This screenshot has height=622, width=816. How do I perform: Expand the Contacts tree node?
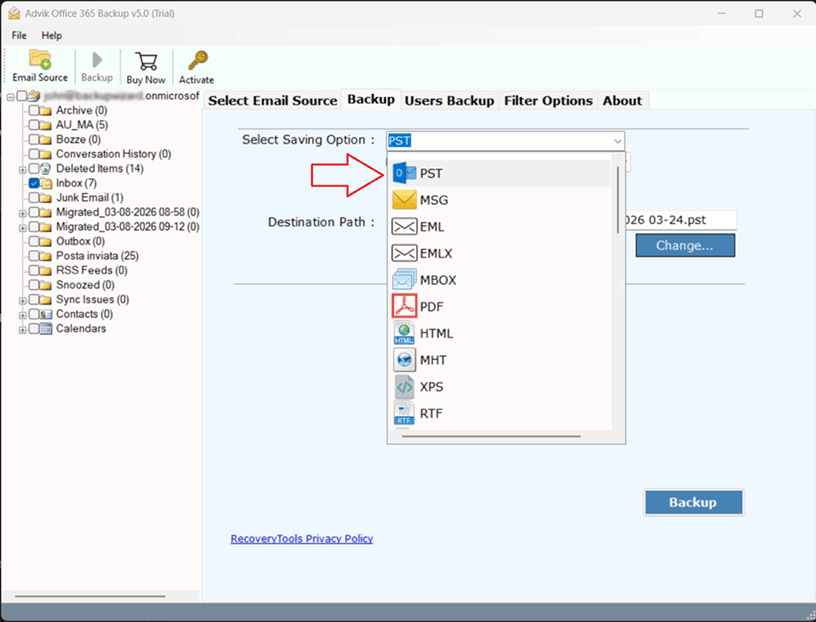point(22,315)
